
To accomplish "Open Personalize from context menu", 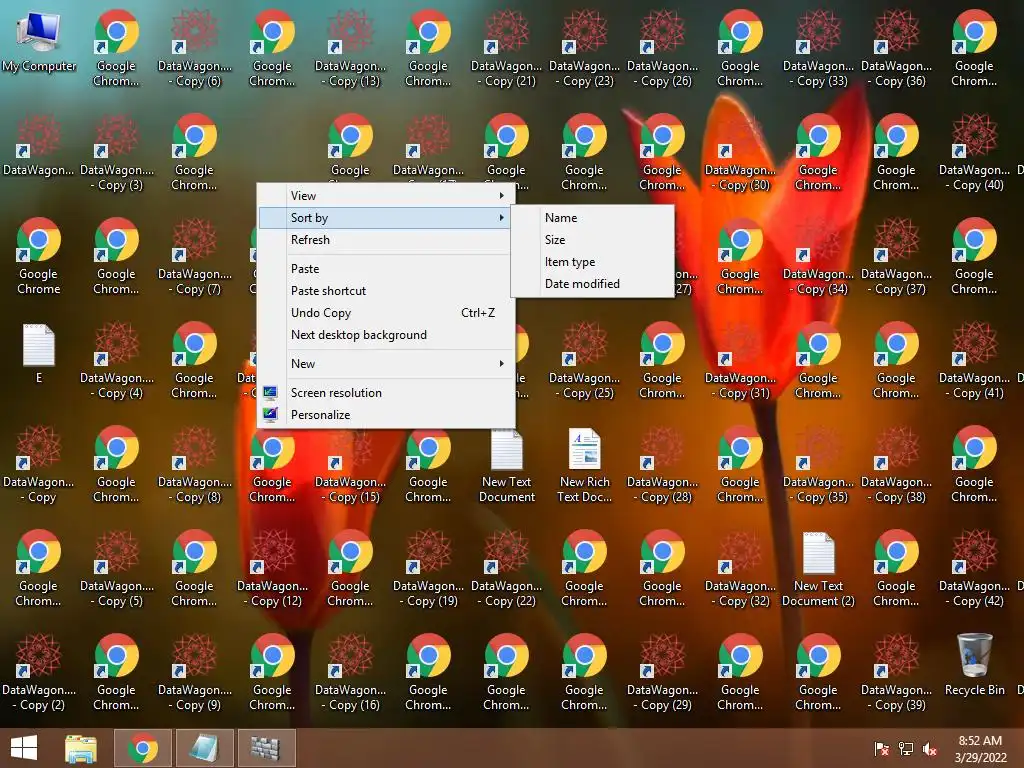I will click(385, 415).
